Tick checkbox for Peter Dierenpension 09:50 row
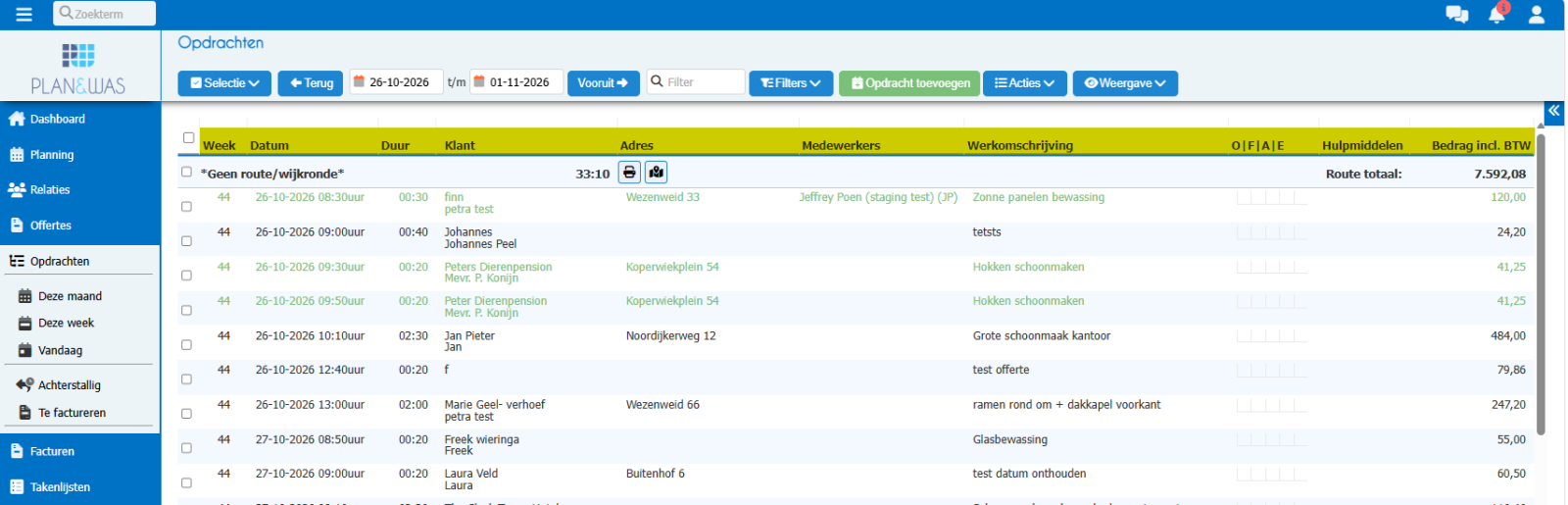 186,311
